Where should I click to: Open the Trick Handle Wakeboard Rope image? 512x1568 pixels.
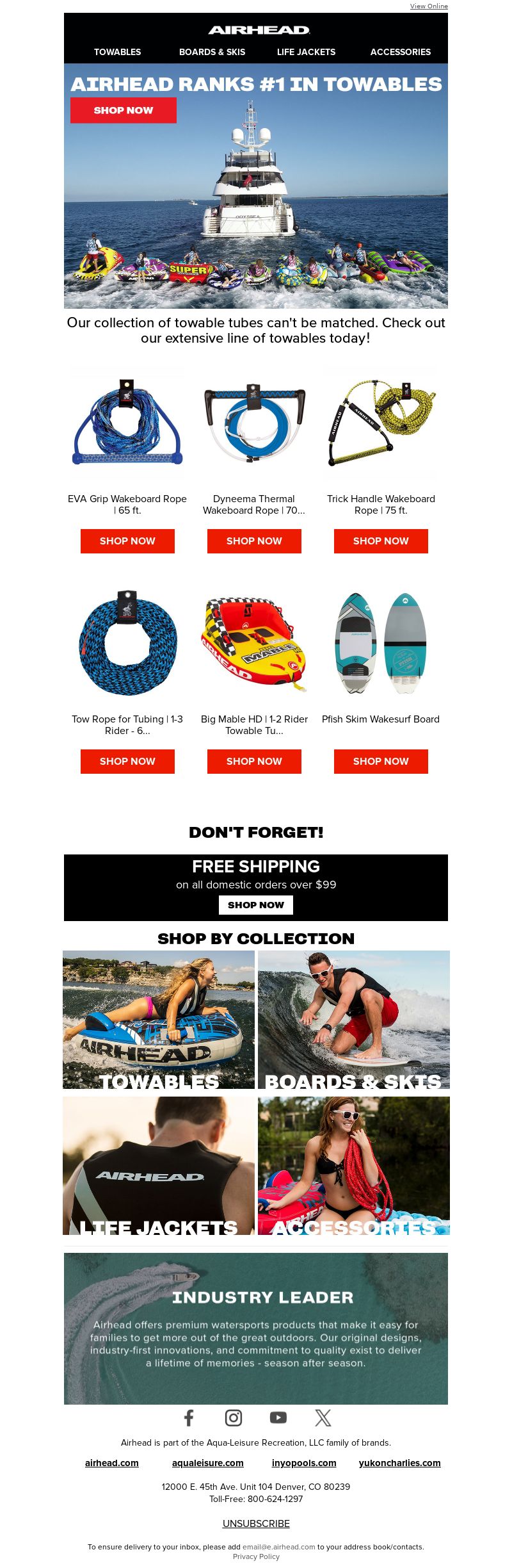(381, 423)
